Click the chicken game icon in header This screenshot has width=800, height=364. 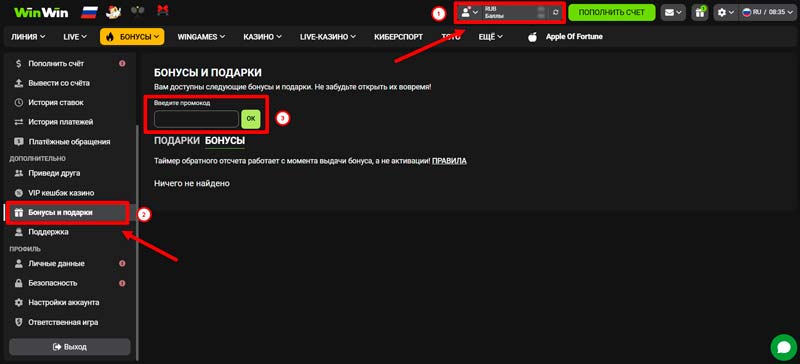pos(113,12)
